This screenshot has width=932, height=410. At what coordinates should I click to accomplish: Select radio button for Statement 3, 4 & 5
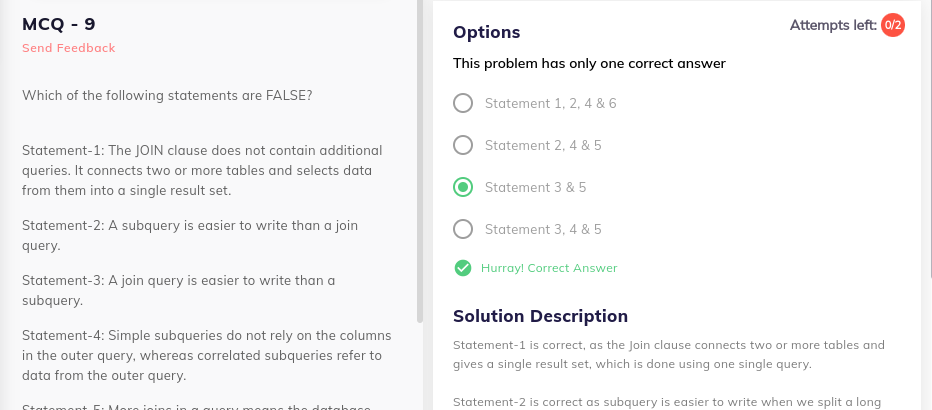462,229
